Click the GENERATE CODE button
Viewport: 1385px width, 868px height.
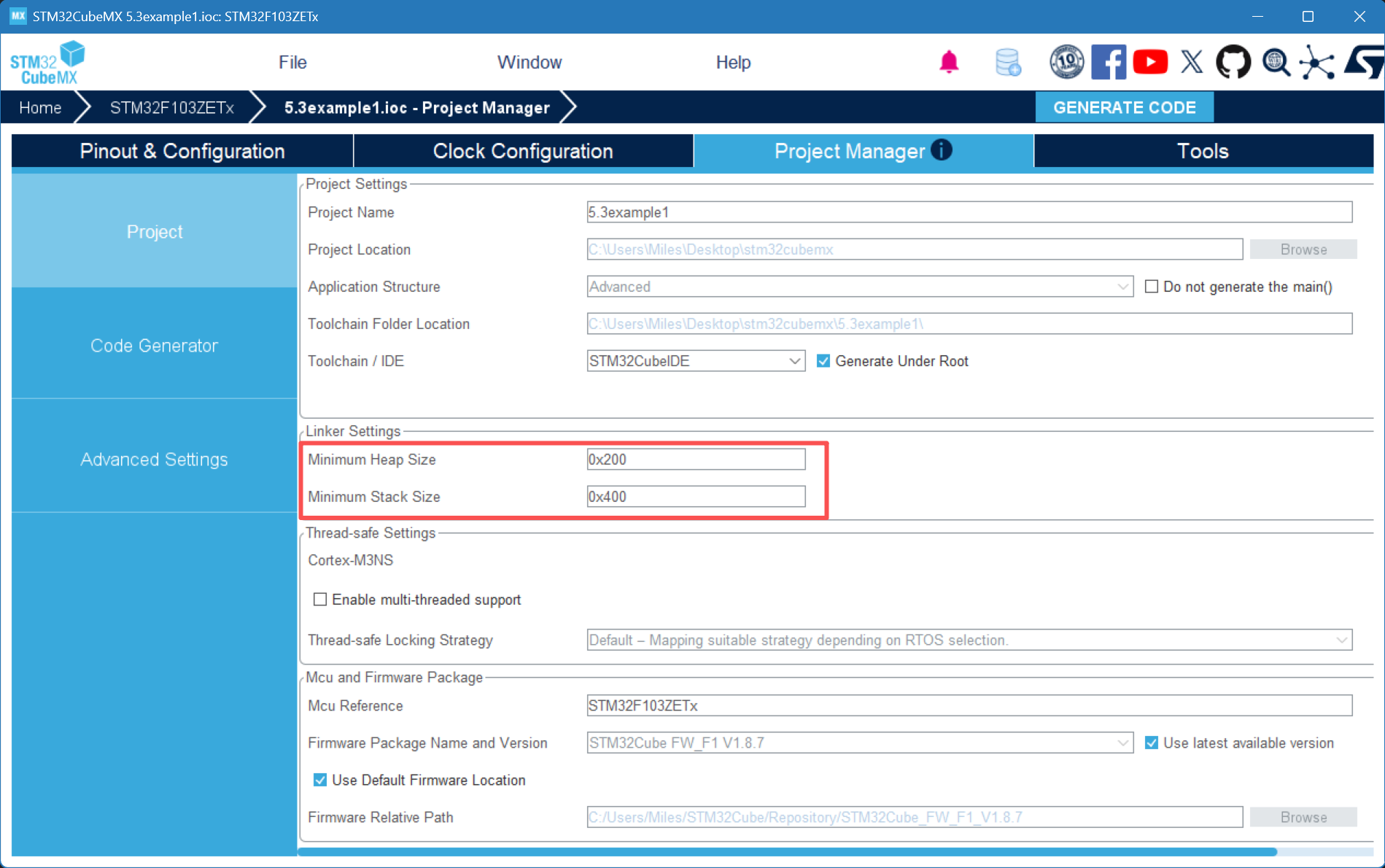coord(1124,107)
